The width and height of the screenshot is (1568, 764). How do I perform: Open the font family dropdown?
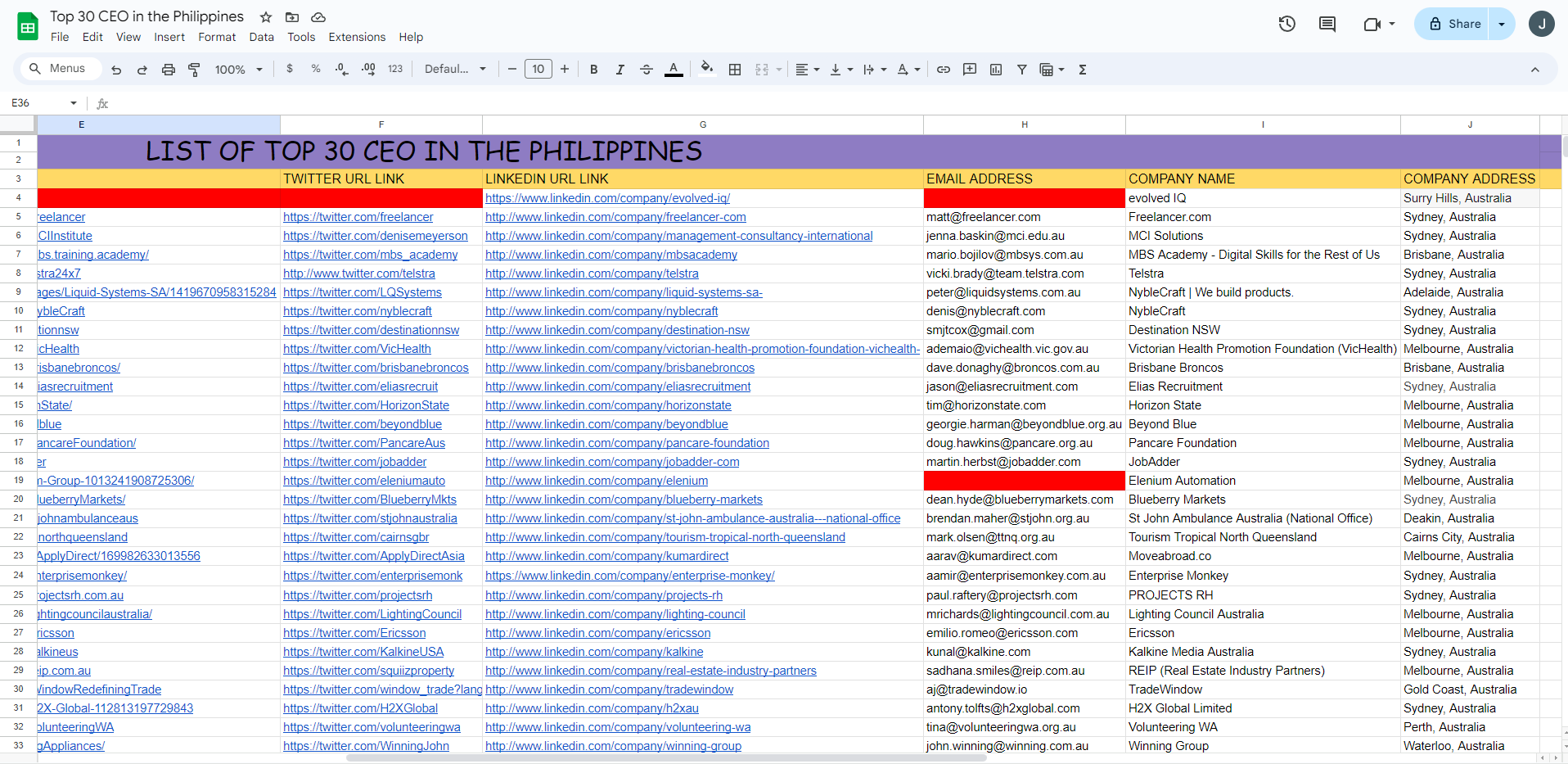tap(455, 70)
